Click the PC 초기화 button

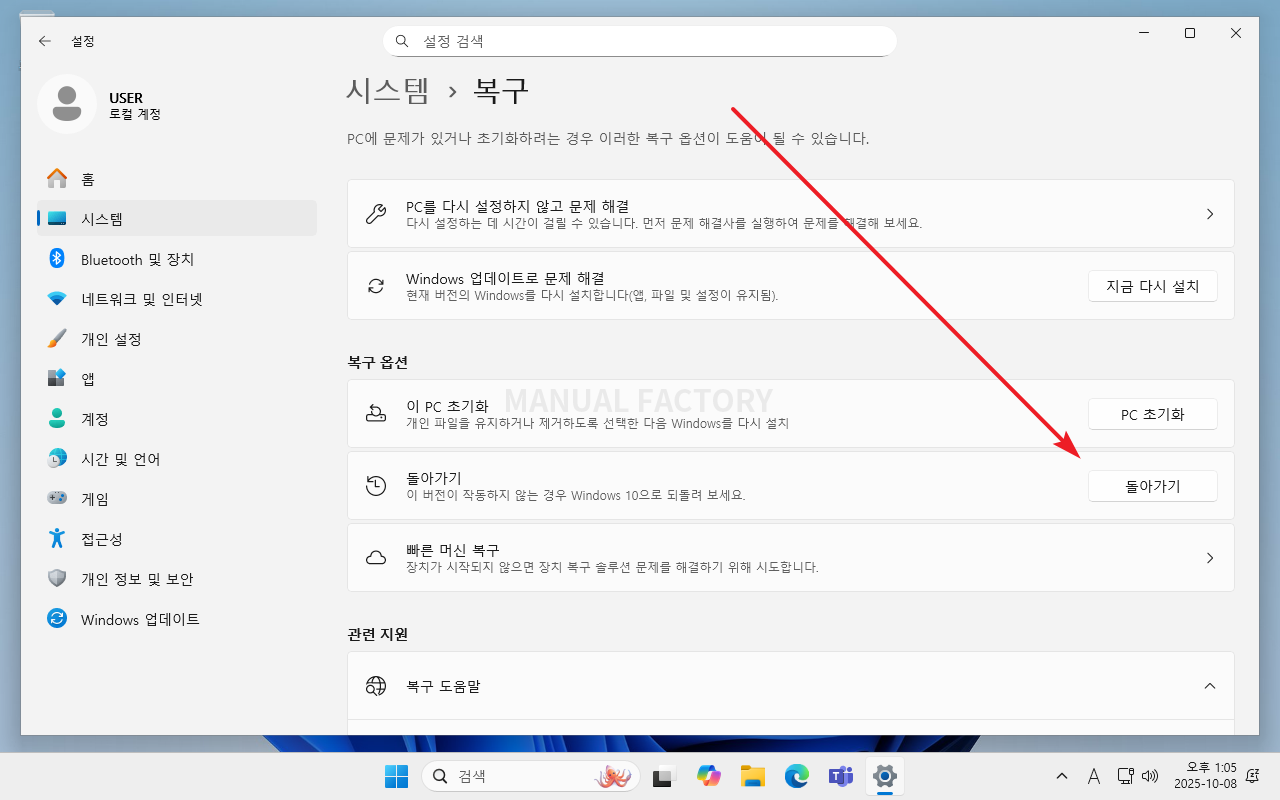point(1152,414)
